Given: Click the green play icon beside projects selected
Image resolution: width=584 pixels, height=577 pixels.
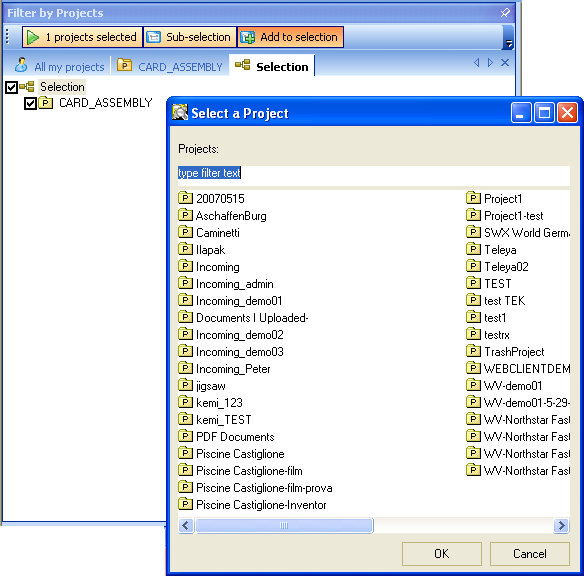Looking at the screenshot, I should point(33,37).
